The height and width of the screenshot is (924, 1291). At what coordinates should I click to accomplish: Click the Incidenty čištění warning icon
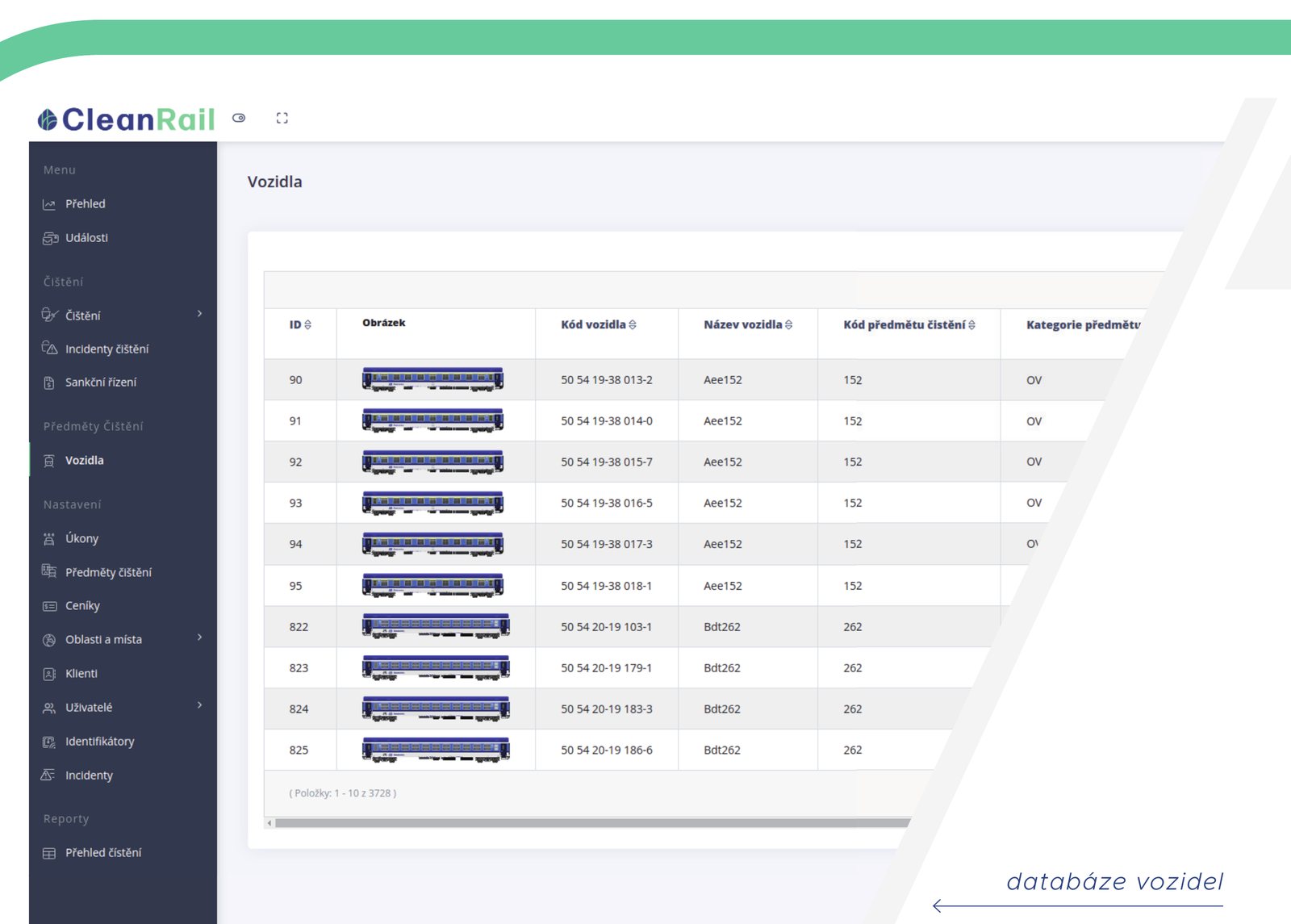coord(50,349)
